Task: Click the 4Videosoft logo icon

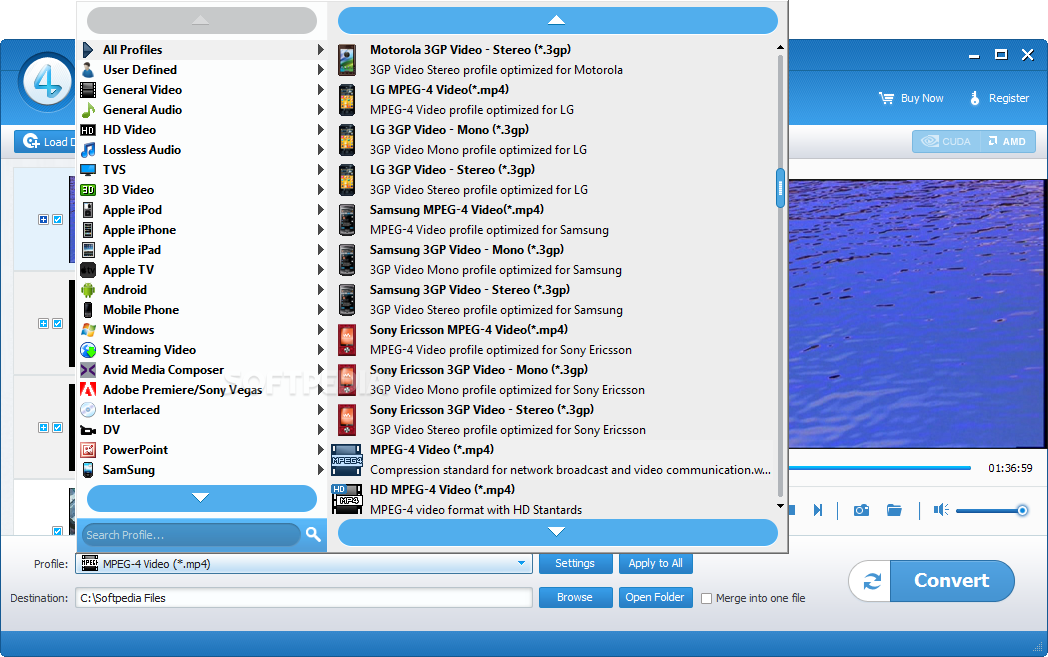Action: coord(47,83)
